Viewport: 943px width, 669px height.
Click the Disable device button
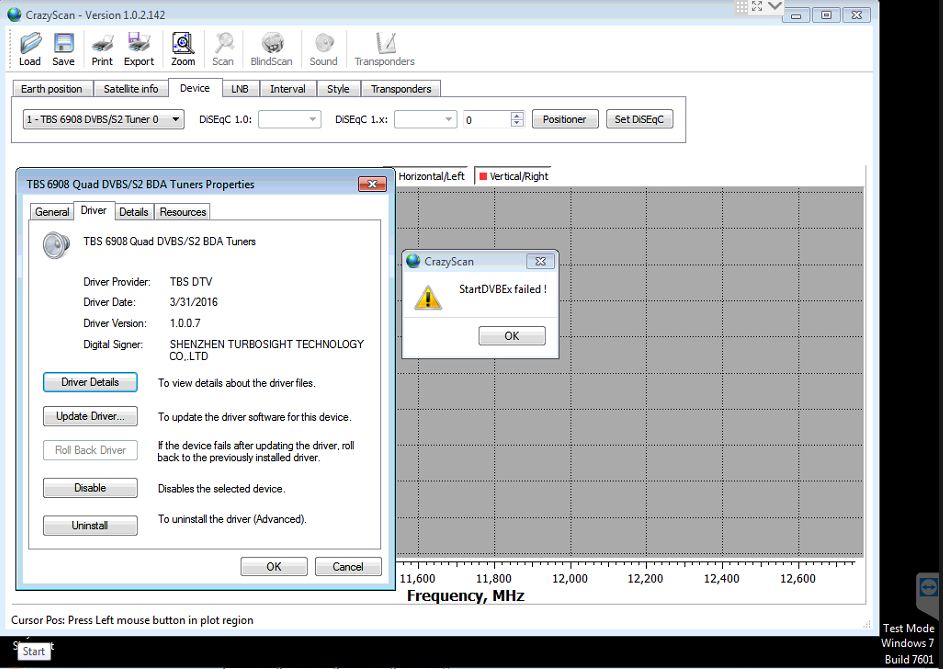90,488
